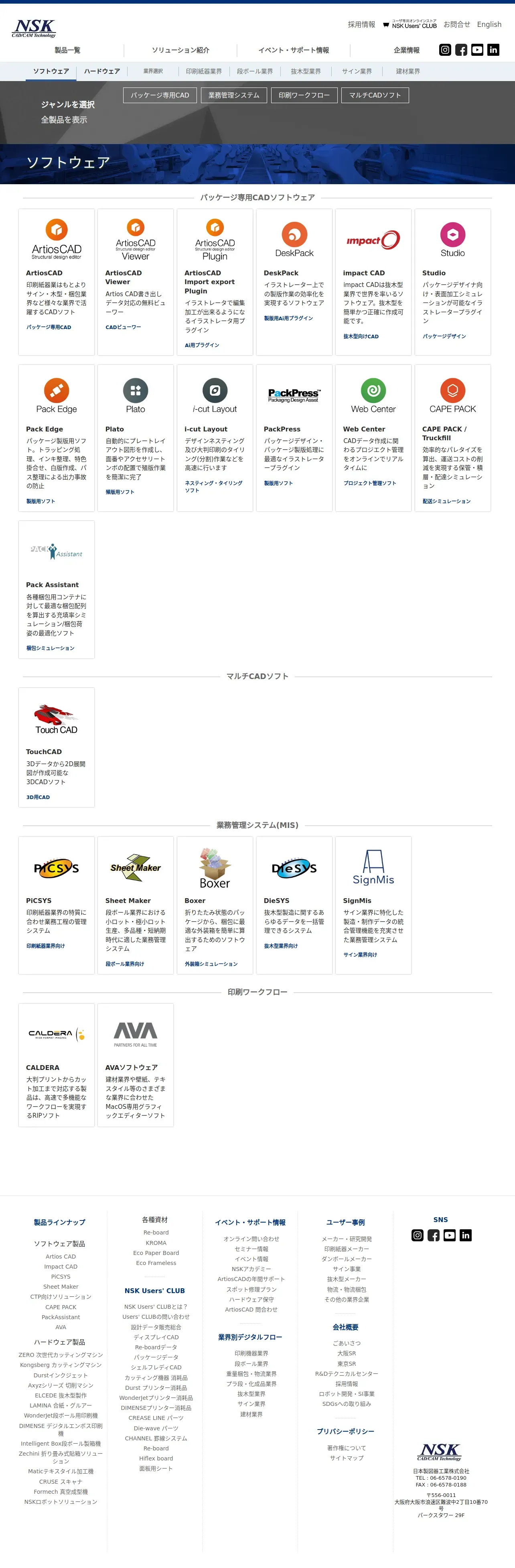The width and height of the screenshot is (515, 1568).
Task: Open the i-cut Layout product logo
Action: coord(215,396)
